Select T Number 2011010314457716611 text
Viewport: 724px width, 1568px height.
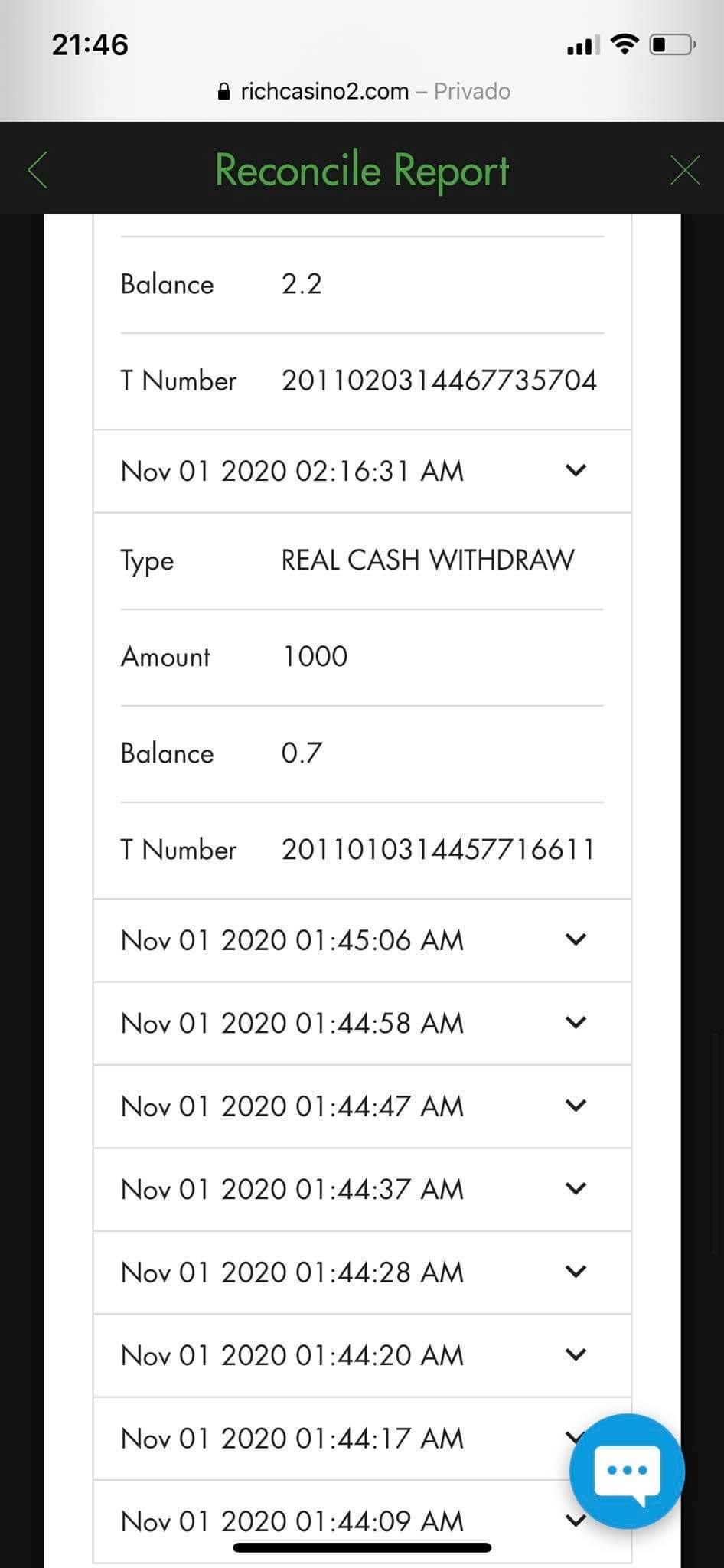[x=438, y=850]
